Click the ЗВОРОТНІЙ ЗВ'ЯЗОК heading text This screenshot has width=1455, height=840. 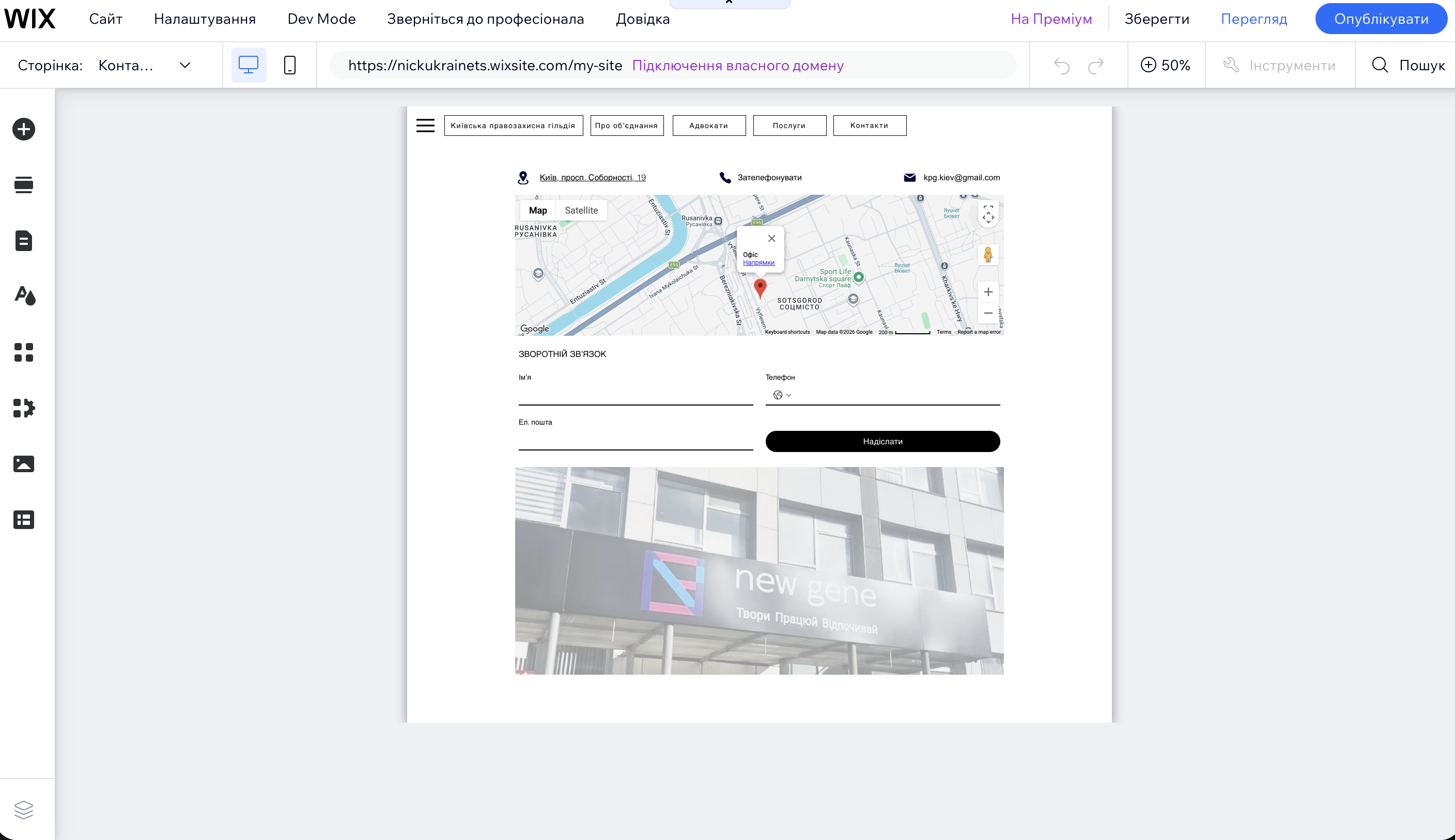(562, 354)
